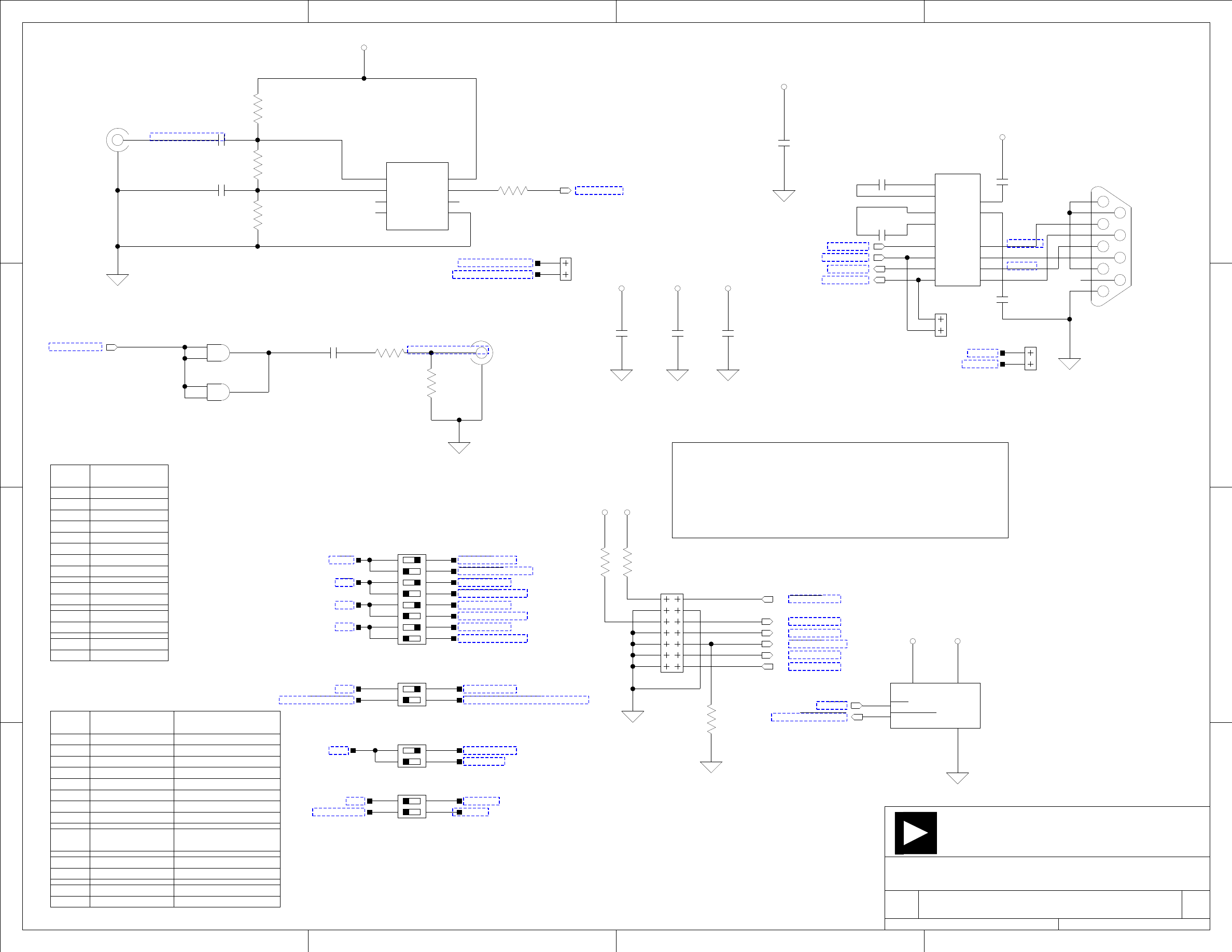Click the large empty notes rectangle
Screen dimensions: 1232x952
pyautogui.click(x=840, y=490)
